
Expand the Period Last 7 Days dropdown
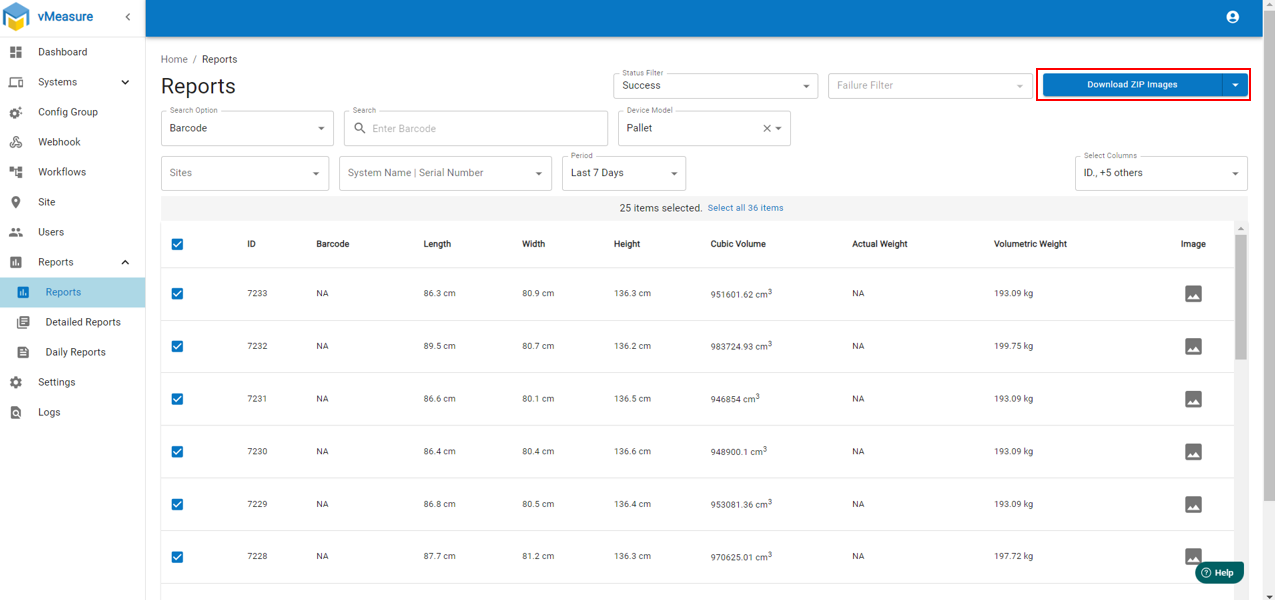click(623, 173)
